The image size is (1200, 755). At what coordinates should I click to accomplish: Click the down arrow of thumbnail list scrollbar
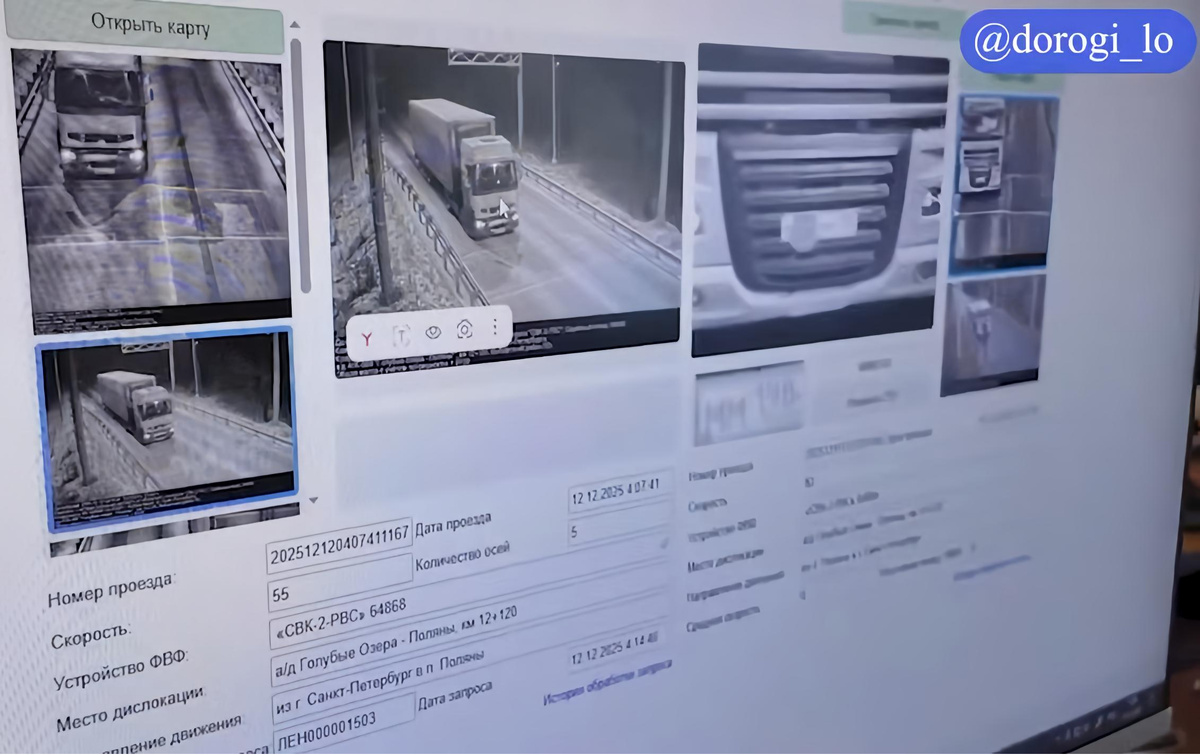pyautogui.click(x=313, y=499)
